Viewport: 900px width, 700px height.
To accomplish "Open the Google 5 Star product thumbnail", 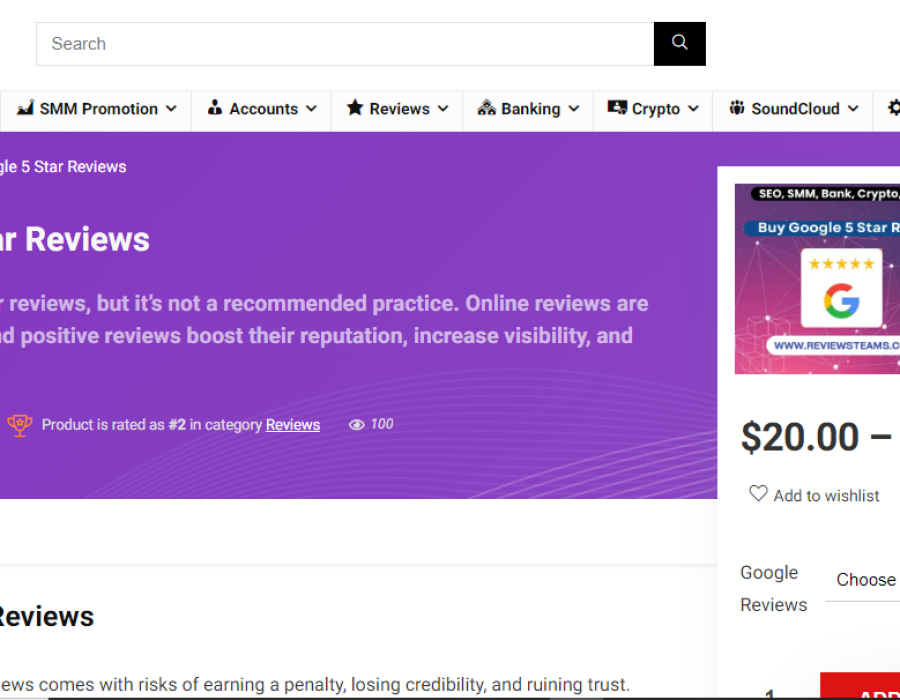I will [817, 279].
